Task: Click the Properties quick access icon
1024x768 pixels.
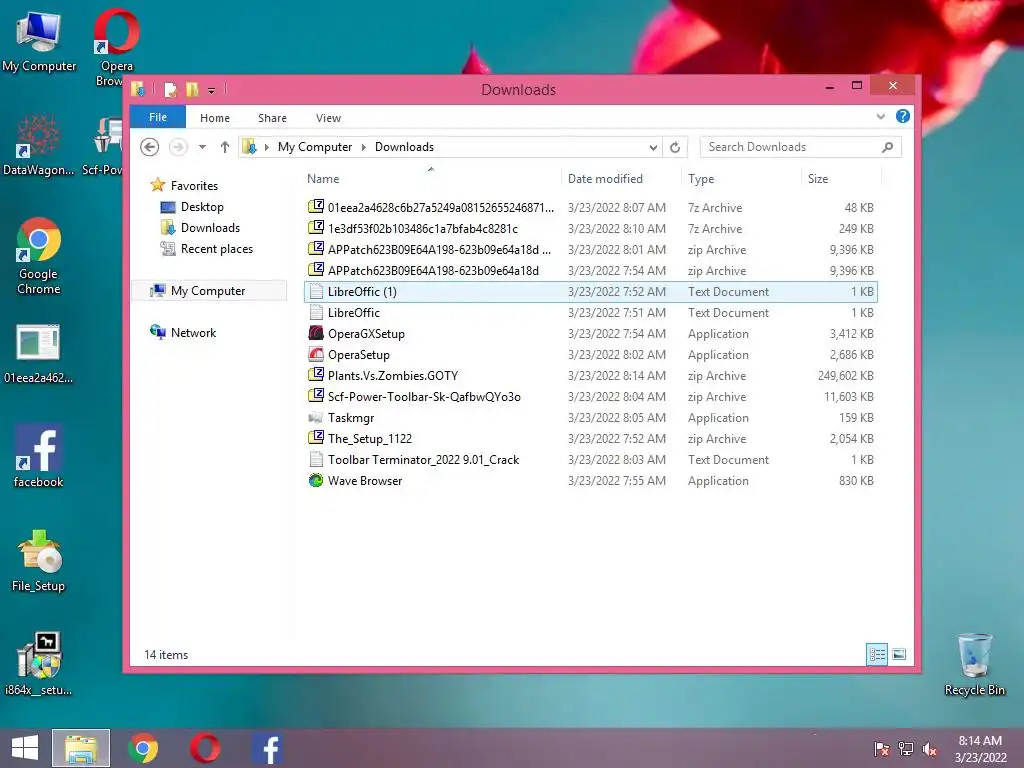Action: [x=170, y=89]
